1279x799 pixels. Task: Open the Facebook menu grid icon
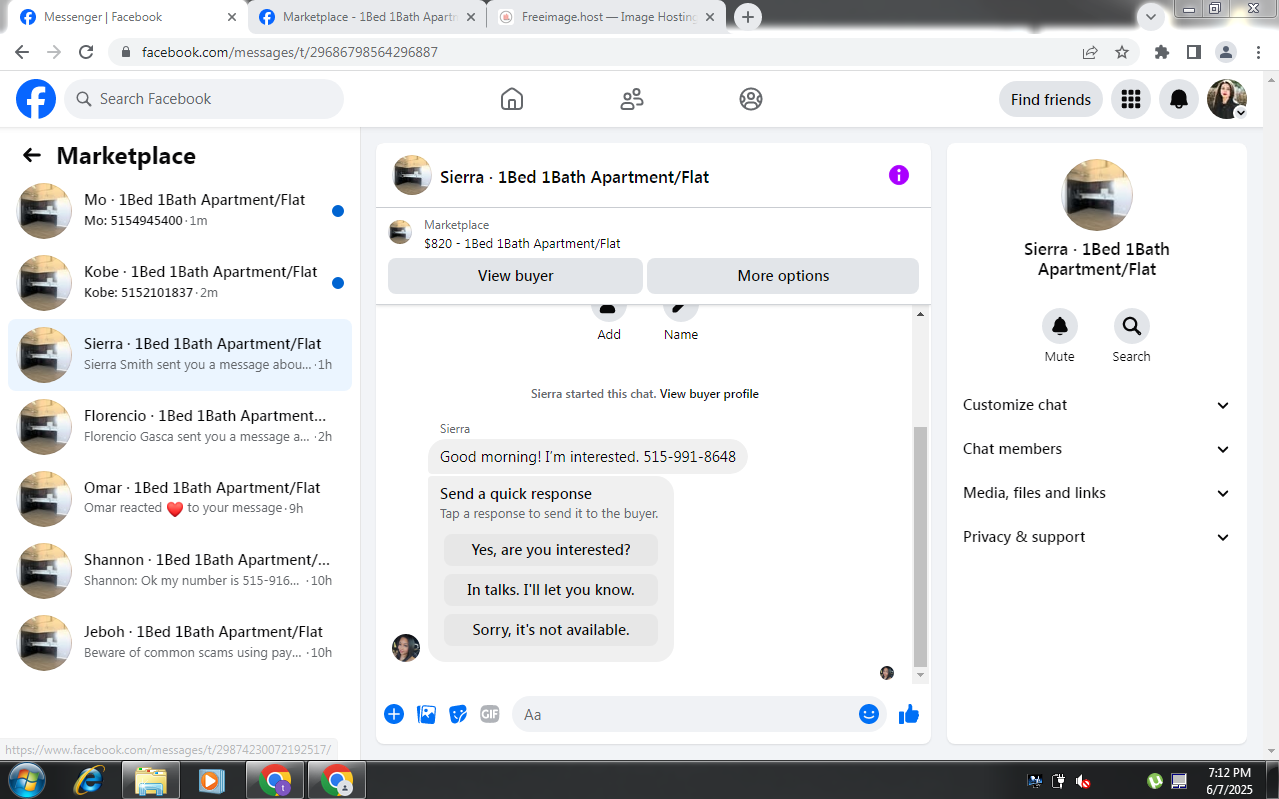click(1131, 99)
